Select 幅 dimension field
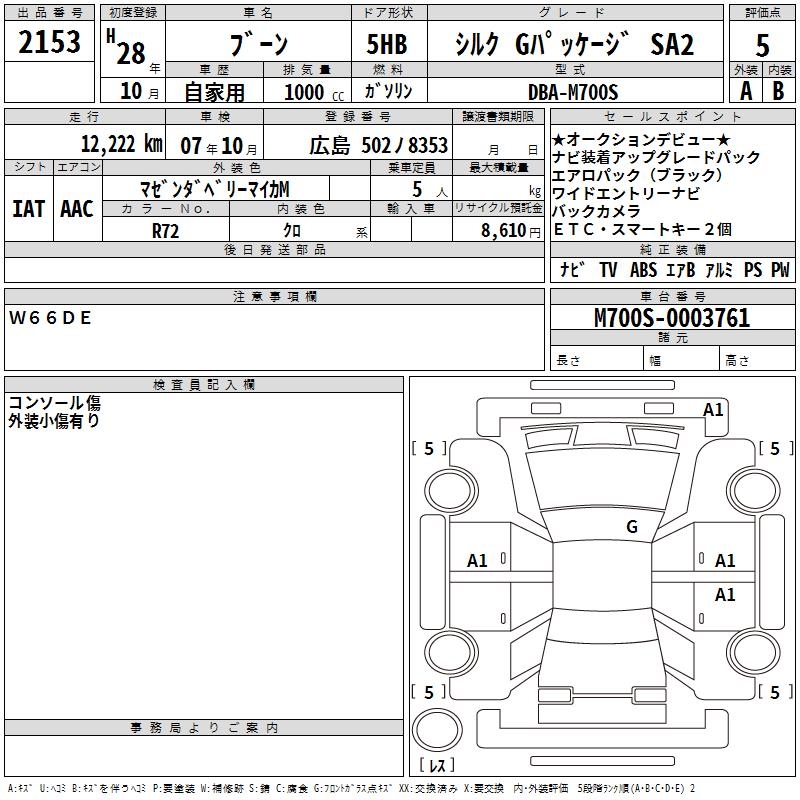The image size is (800, 800). [x=682, y=360]
